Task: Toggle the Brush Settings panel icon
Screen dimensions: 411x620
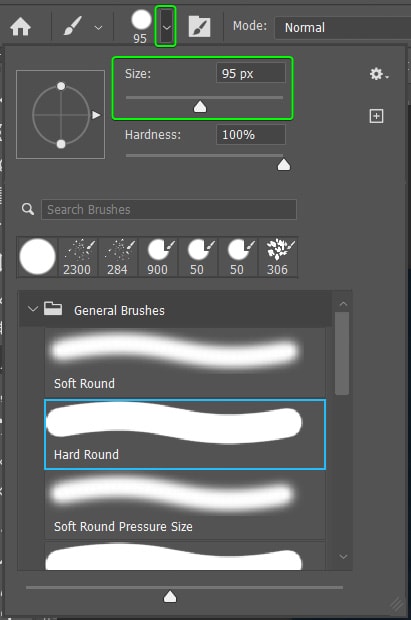Action: [199, 26]
